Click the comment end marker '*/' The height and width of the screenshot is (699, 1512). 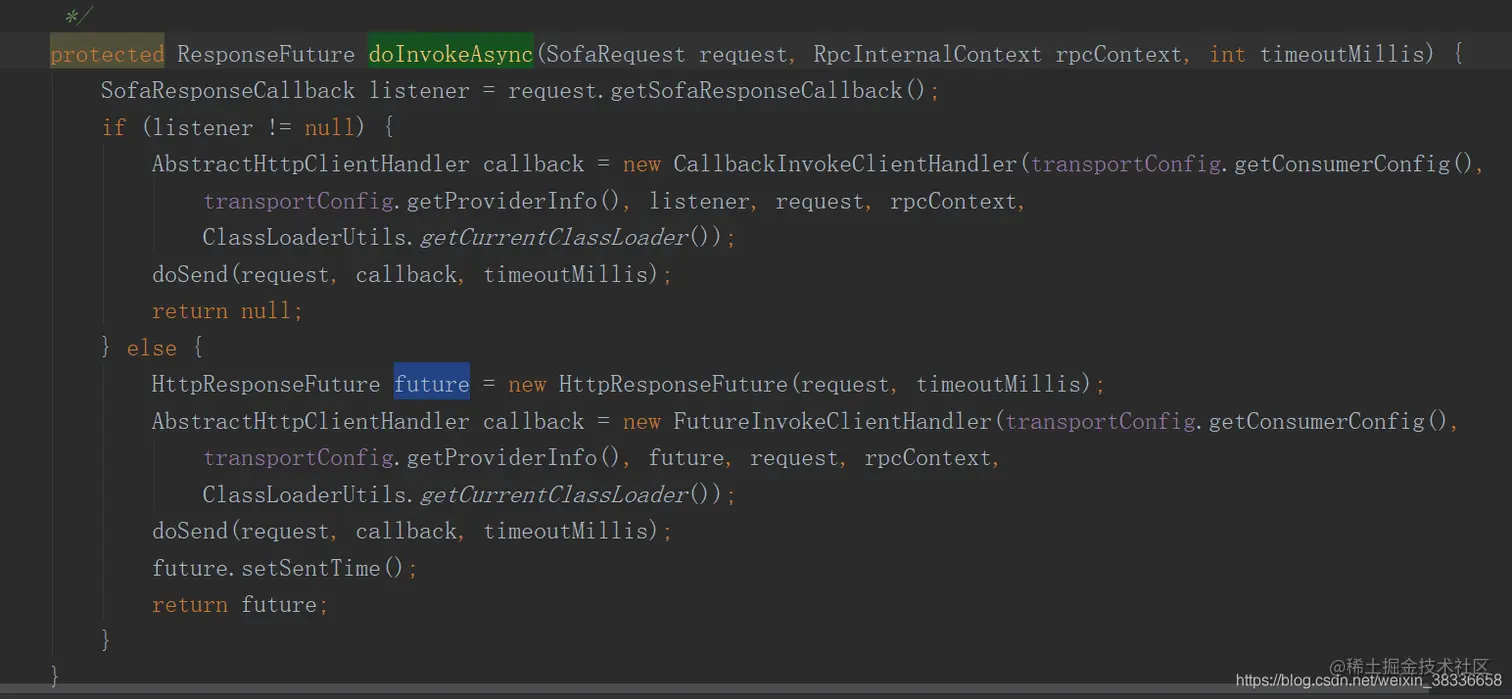[x=78, y=17]
